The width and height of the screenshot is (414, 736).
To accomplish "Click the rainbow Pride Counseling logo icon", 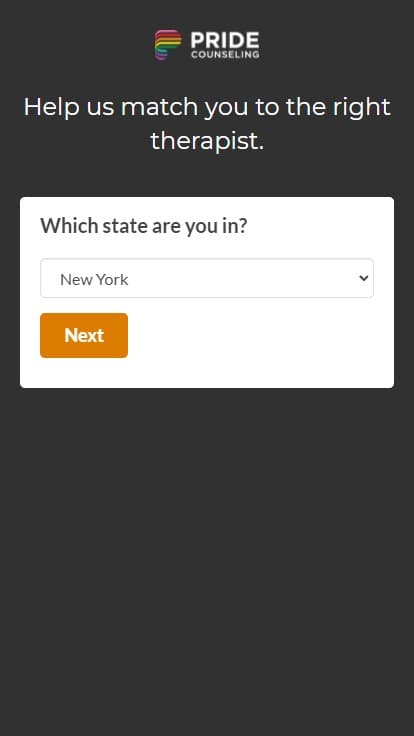I will [168, 45].
